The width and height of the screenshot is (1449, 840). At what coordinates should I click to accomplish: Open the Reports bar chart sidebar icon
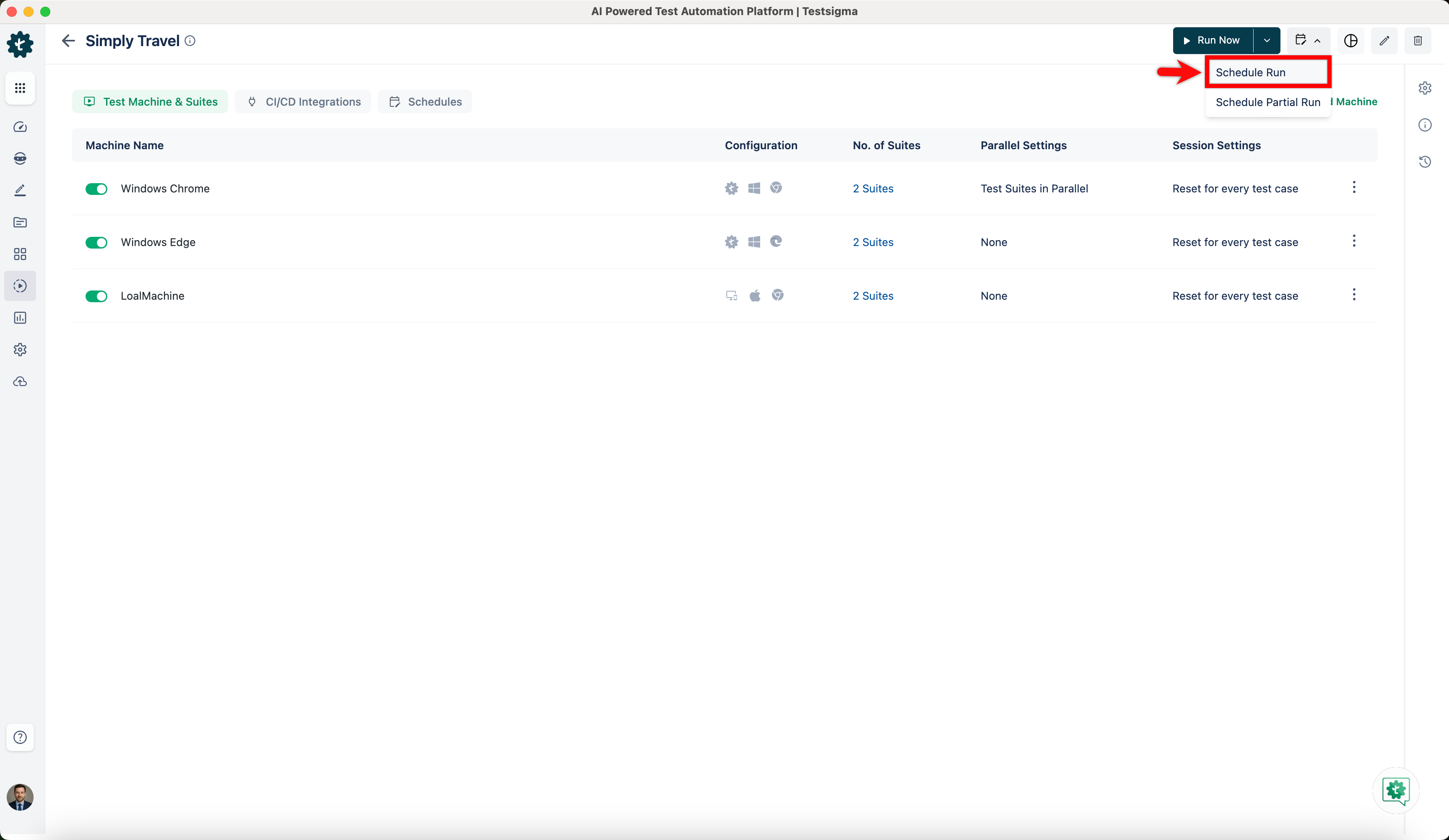[x=20, y=318]
